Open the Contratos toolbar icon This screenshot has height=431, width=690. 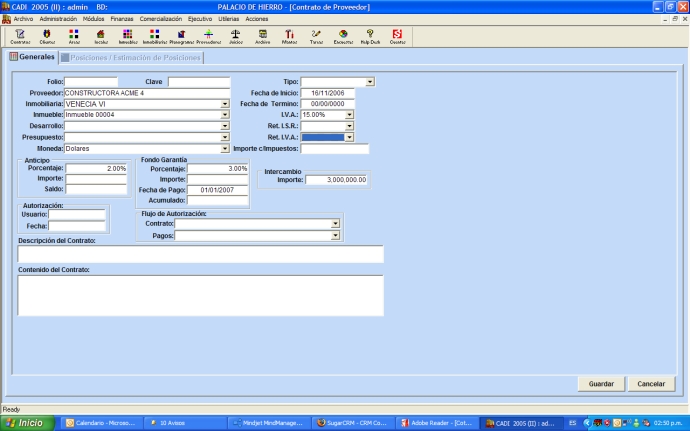(x=20, y=36)
